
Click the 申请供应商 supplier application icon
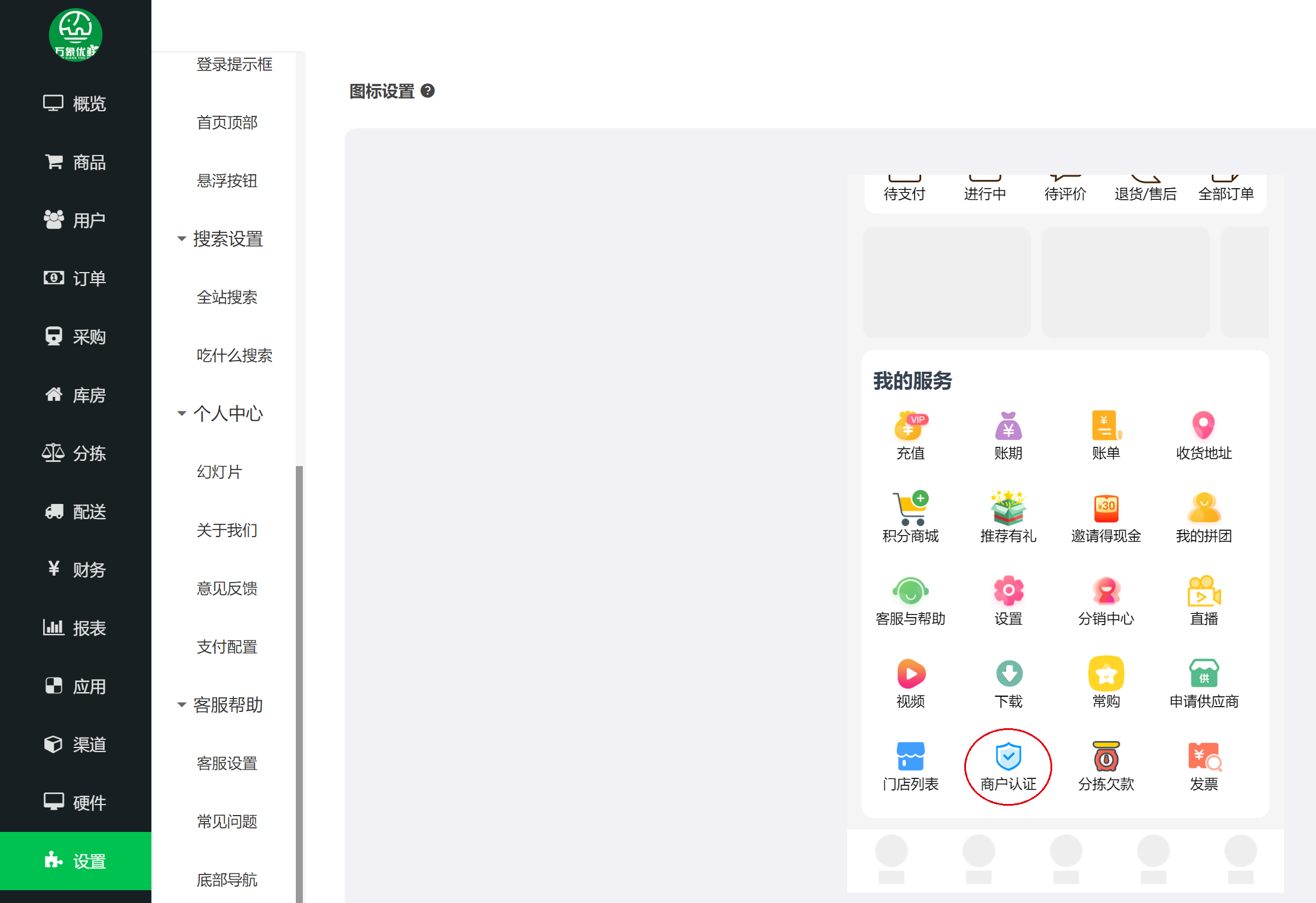coord(1204,683)
